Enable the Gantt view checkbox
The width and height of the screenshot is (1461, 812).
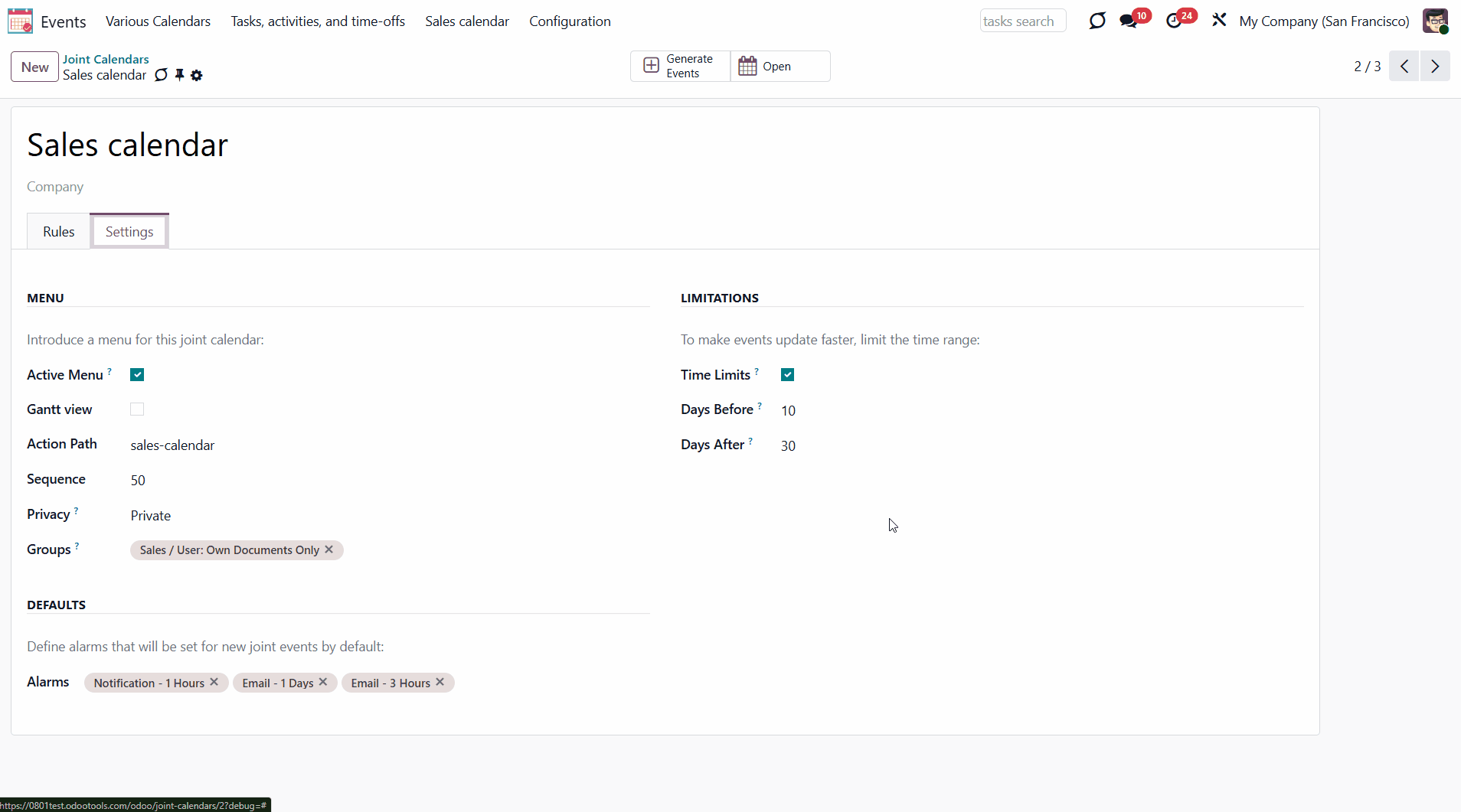point(137,409)
